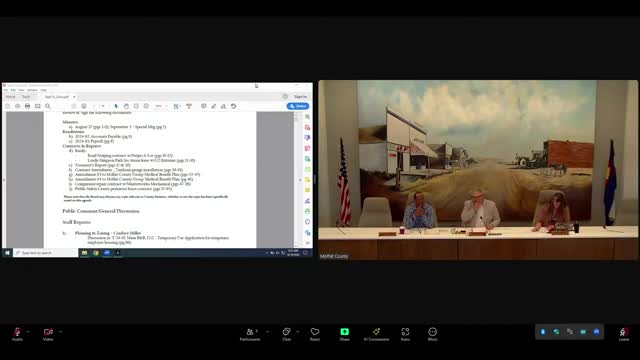Select the hand pan tool in Acrobat
Screen dimensions: 640x360
[x=126, y=106]
